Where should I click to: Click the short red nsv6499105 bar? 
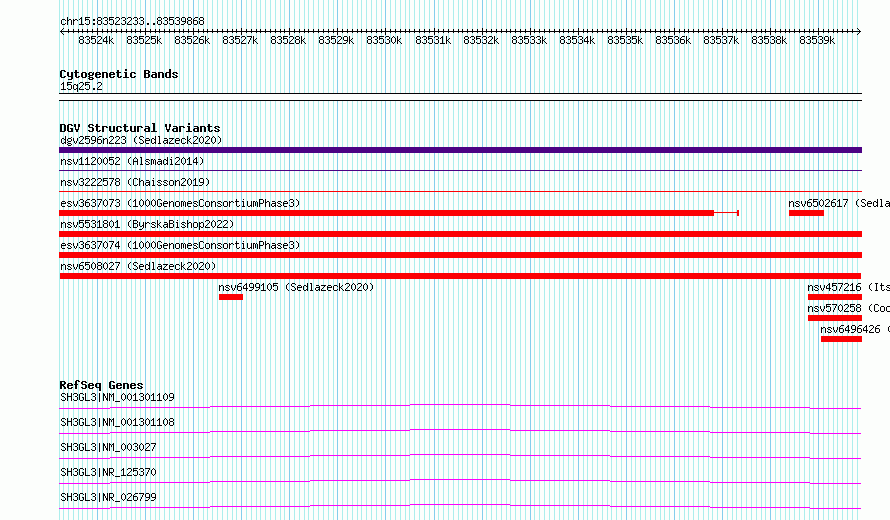231,297
